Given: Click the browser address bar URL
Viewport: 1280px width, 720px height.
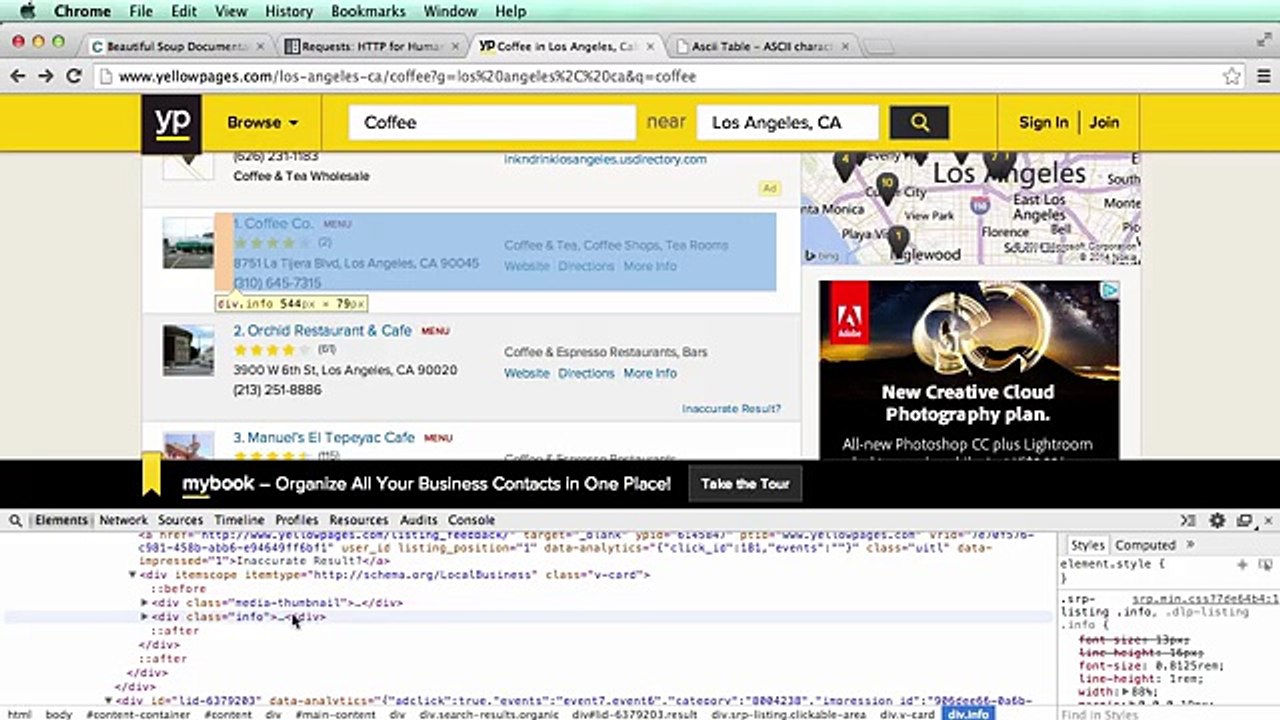Looking at the screenshot, I should click(x=408, y=76).
